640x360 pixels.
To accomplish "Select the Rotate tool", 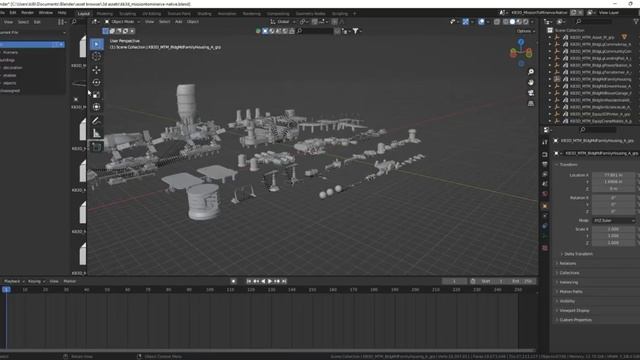I will click(96, 82).
